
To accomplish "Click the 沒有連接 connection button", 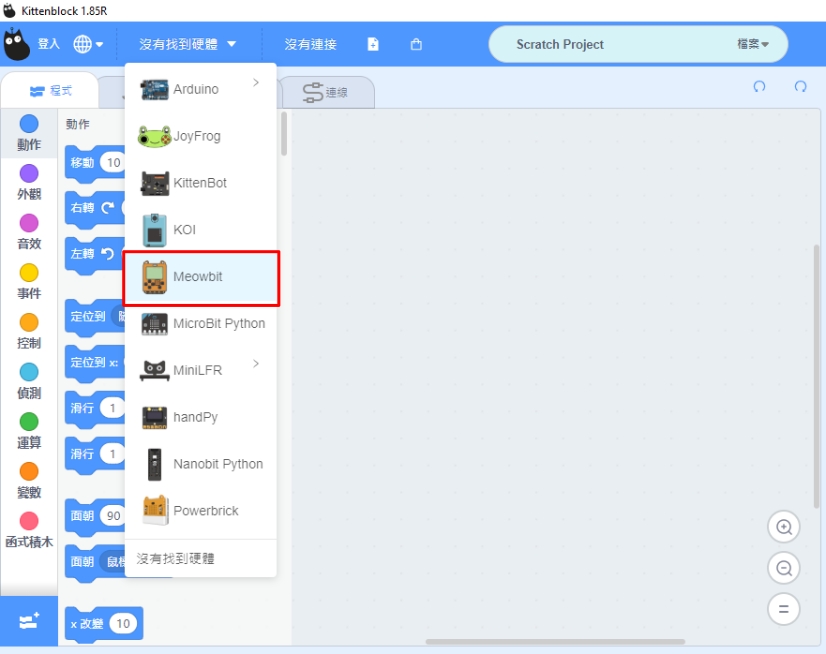I will click(x=310, y=44).
